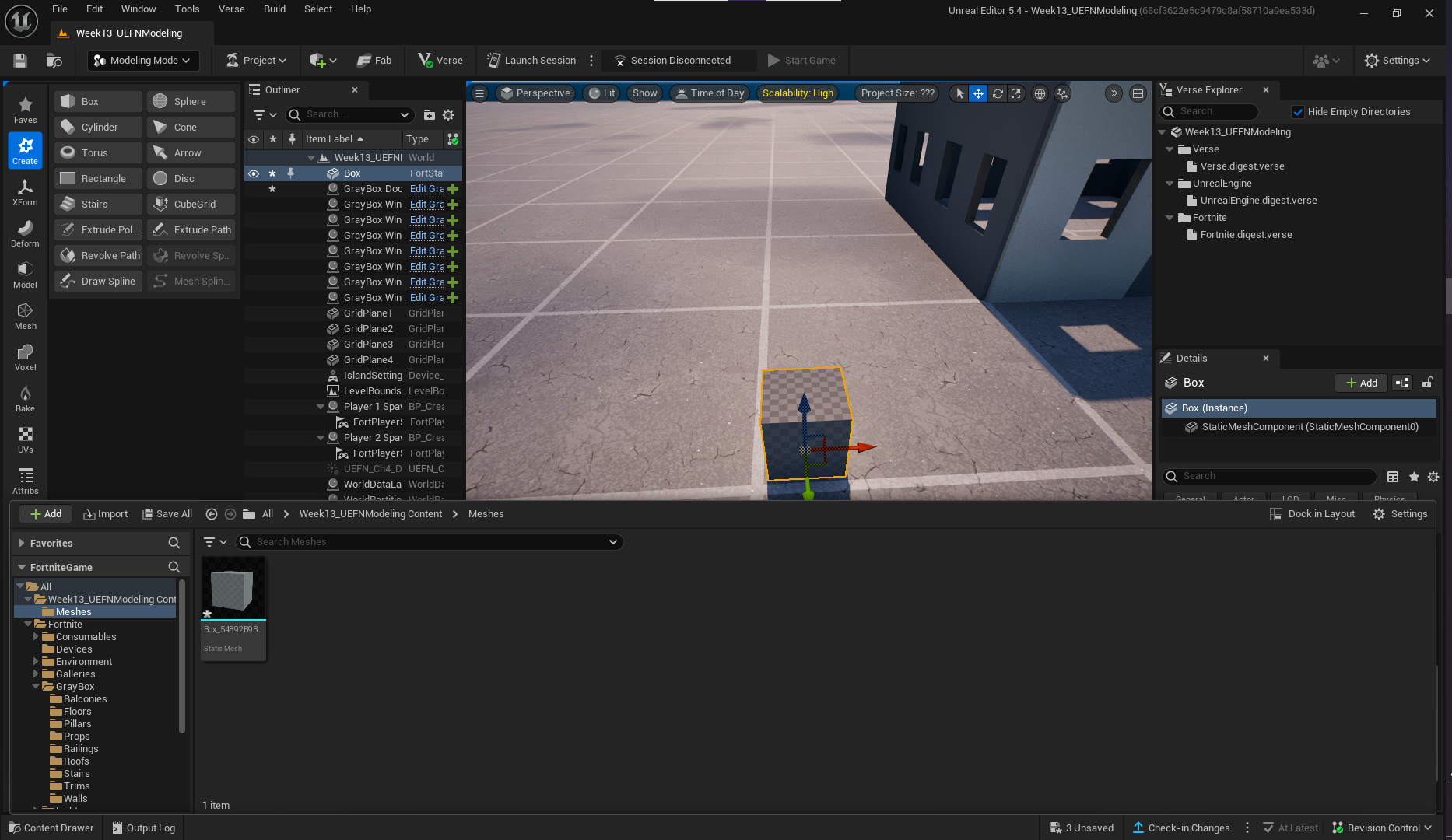Select the Sphere primitive tool

[x=191, y=101]
